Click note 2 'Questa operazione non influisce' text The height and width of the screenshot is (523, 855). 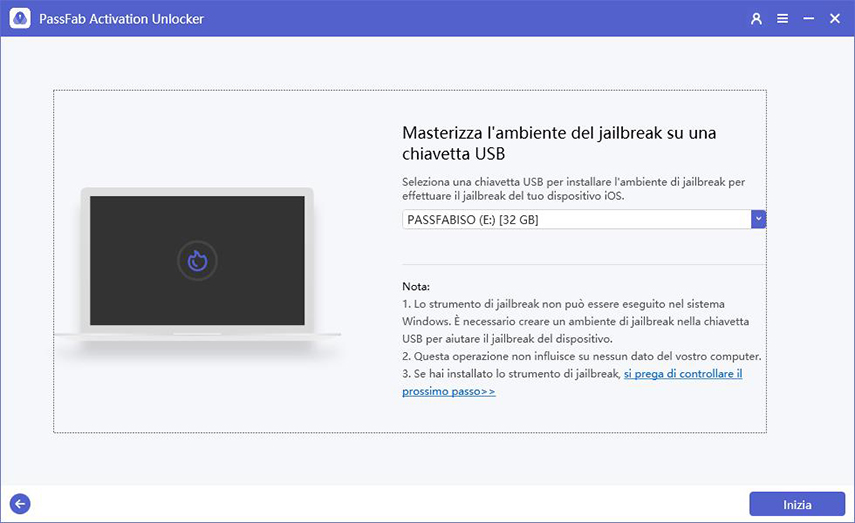click(x=582, y=356)
